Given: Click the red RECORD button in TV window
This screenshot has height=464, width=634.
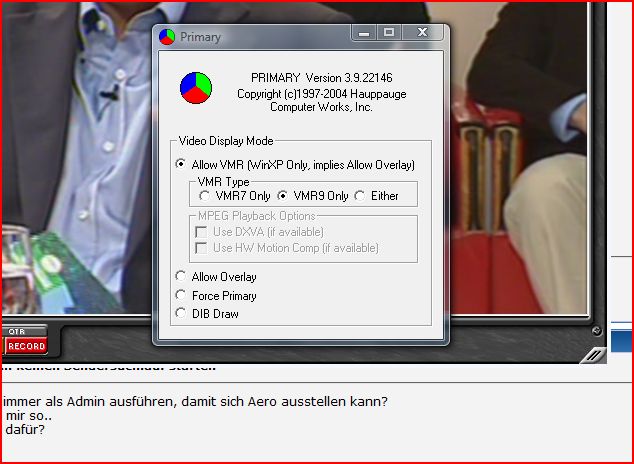Looking at the screenshot, I should (x=26, y=346).
